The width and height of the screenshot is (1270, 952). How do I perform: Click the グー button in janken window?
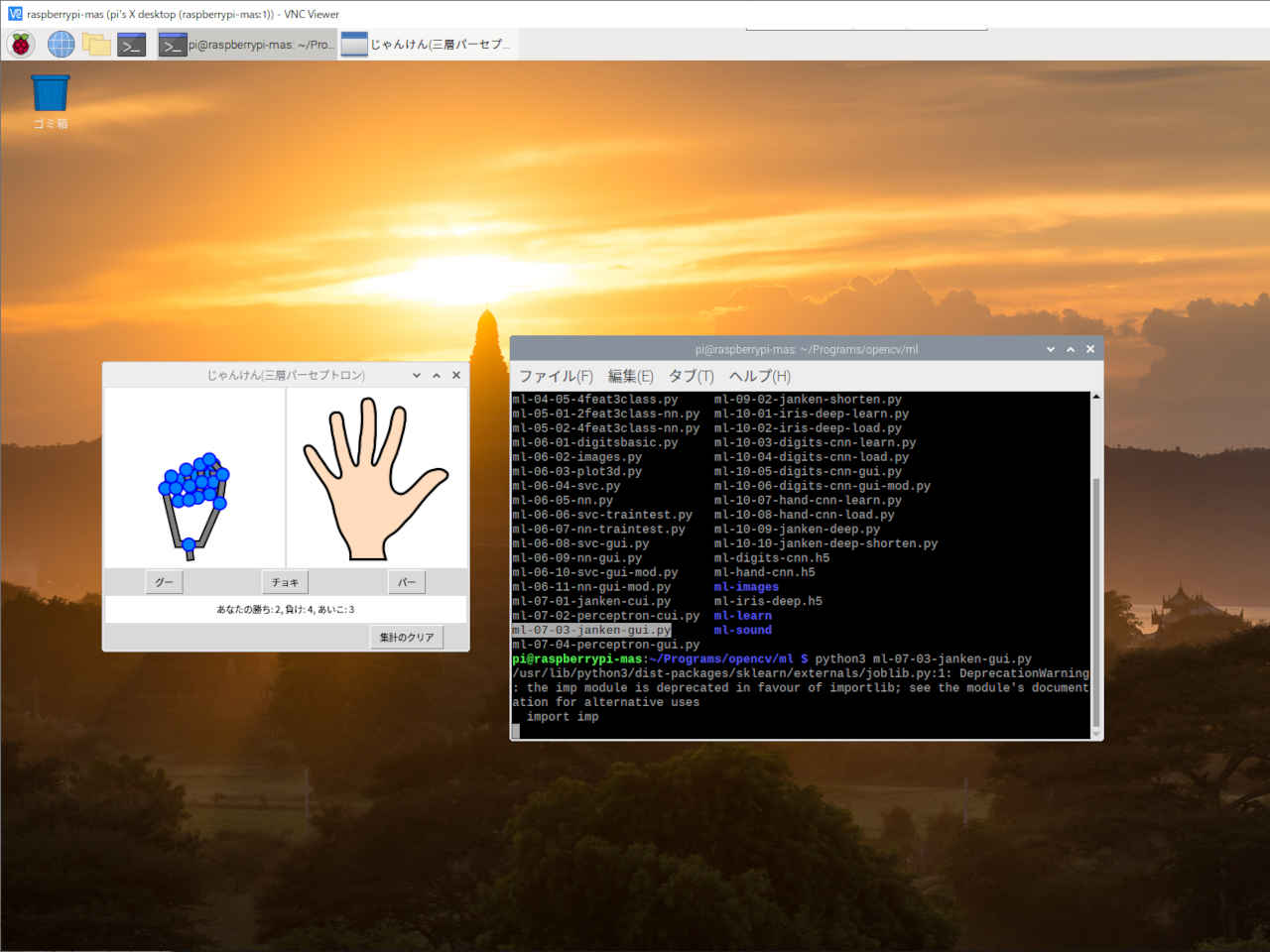pos(164,582)
